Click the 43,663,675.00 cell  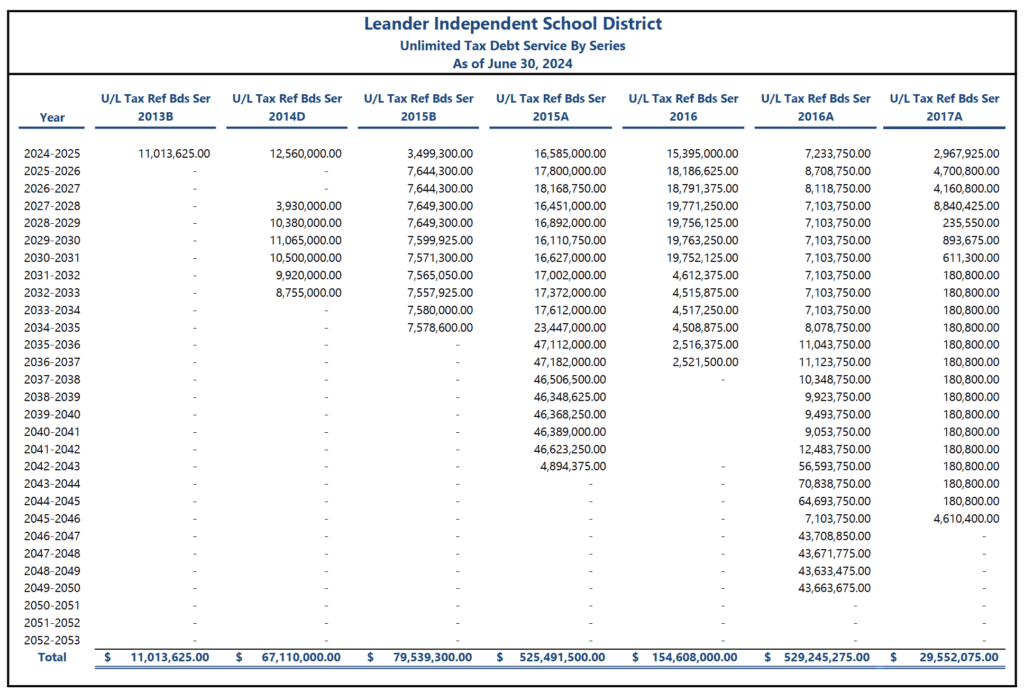[835, 588]
